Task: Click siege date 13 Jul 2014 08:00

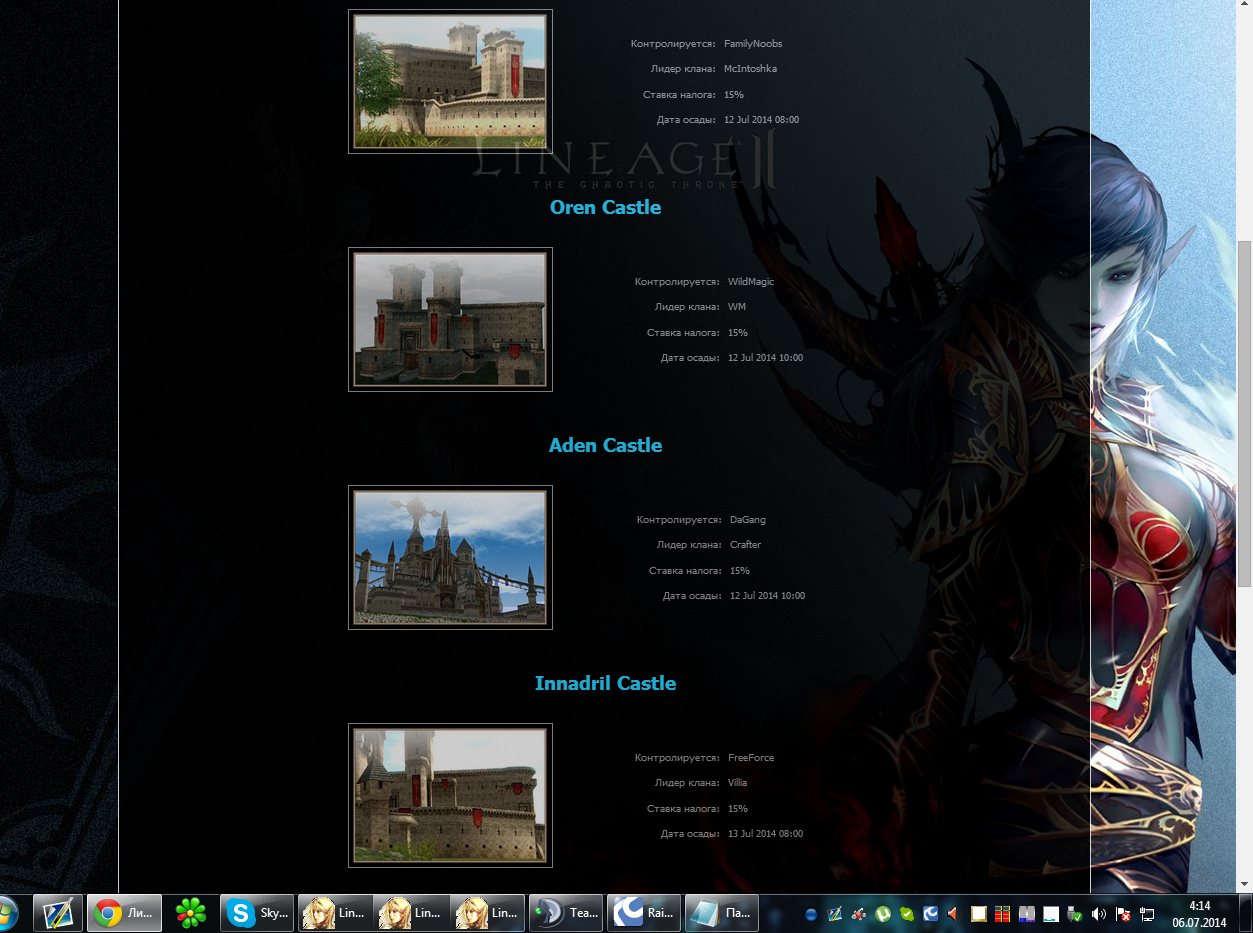Action: tap(765, 834)
